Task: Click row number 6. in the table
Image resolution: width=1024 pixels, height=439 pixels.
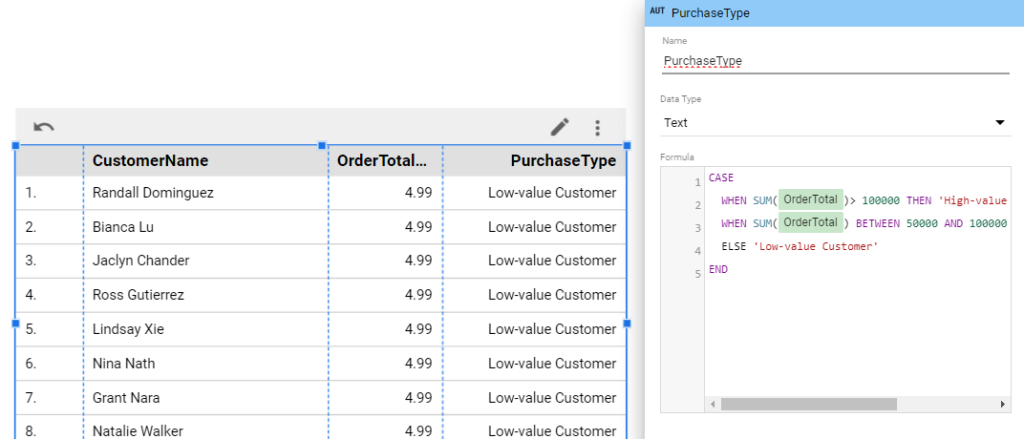Action: pos(31,363)
